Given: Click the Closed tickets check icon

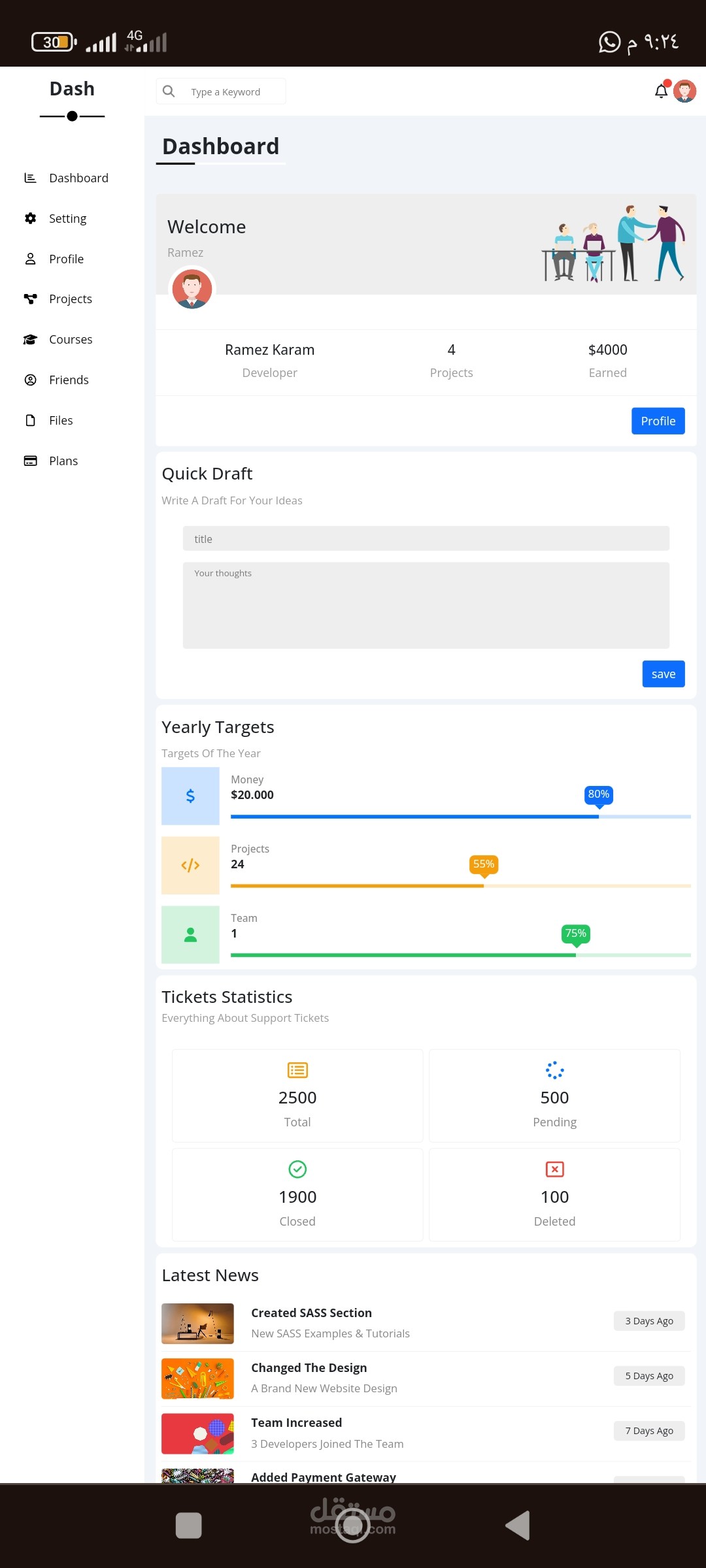Looking at the screenshot, I should click(297, 1169).
